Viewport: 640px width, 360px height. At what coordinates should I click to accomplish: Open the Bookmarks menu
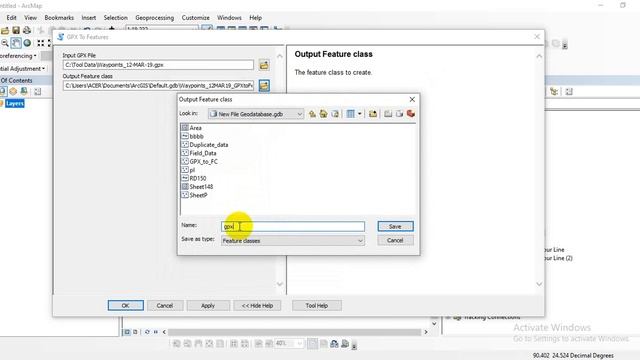click(59, 18)
